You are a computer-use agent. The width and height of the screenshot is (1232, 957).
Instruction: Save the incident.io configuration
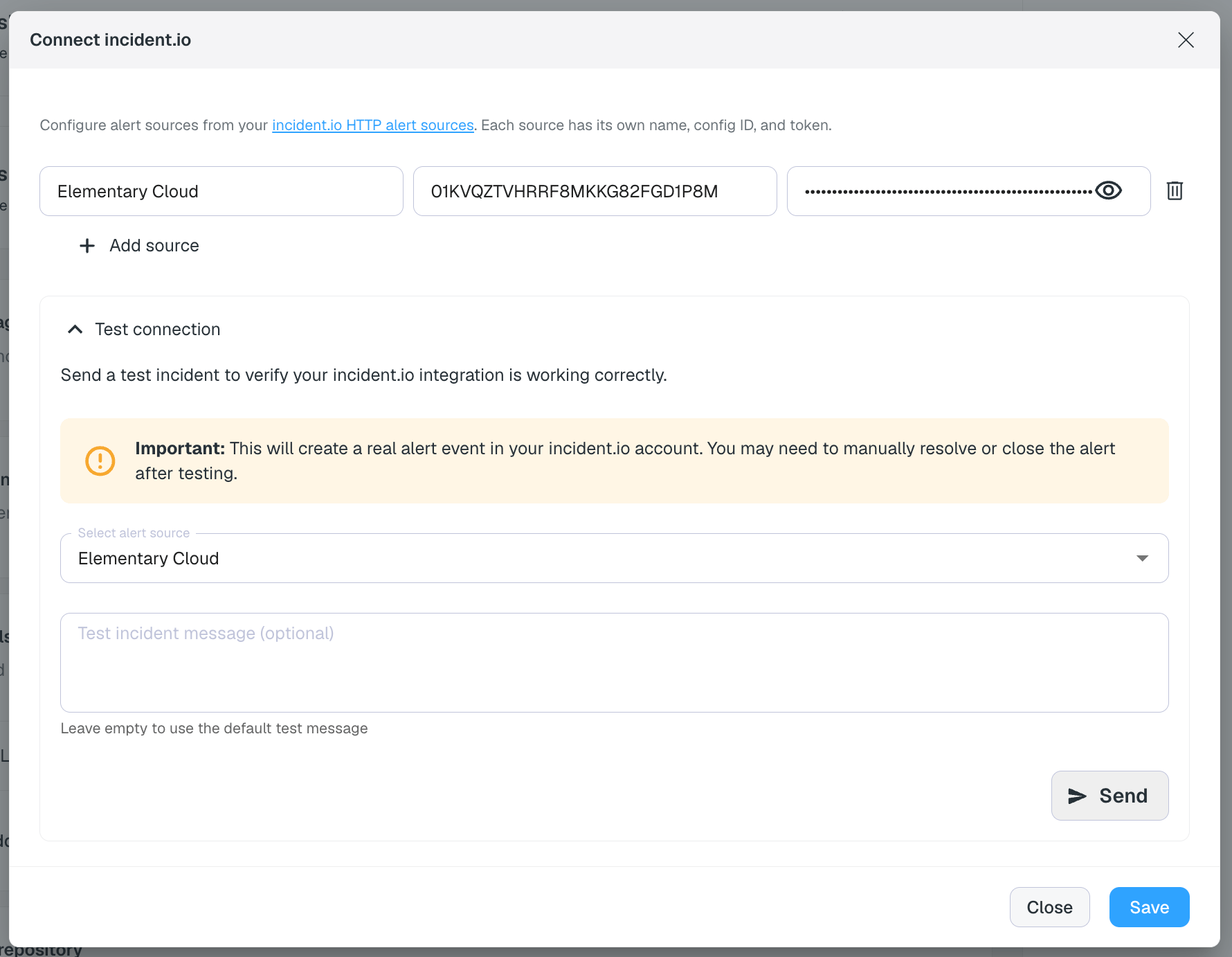click(1149, 907)
